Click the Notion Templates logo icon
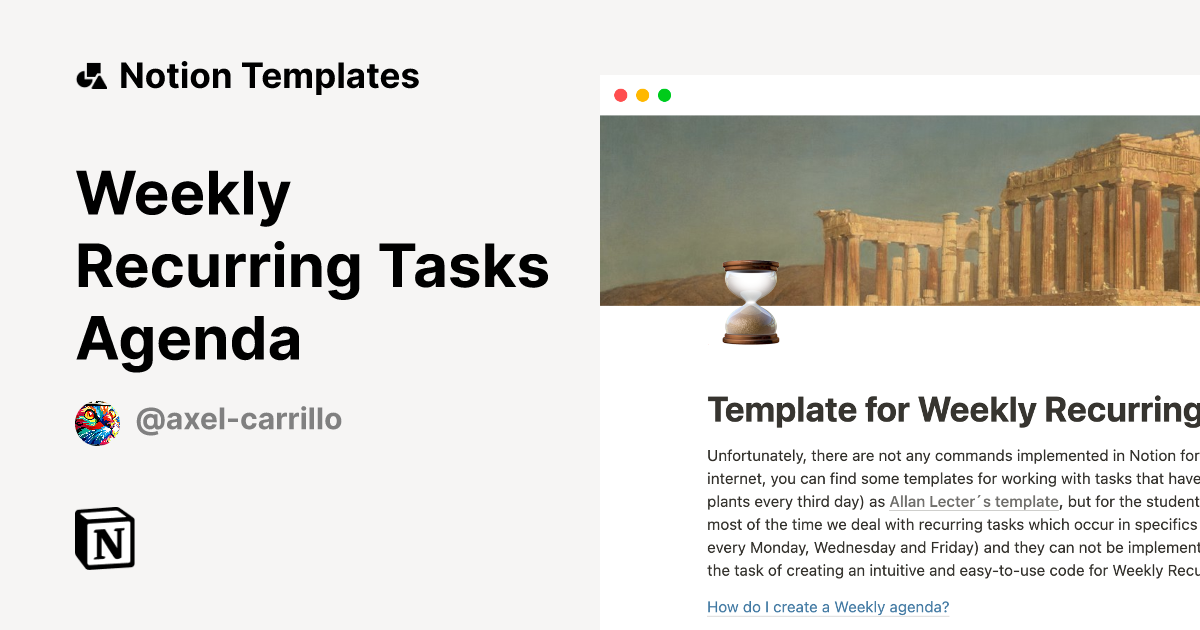Screen dimensions: 1200x630 tap(93, 75)
